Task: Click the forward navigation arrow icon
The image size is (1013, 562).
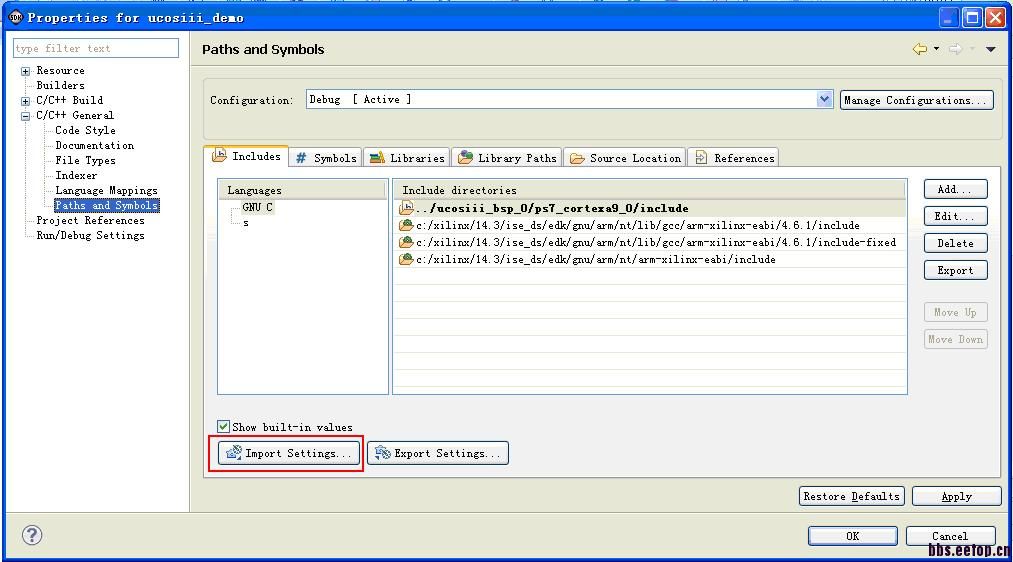Action: [x=956, y=49]
